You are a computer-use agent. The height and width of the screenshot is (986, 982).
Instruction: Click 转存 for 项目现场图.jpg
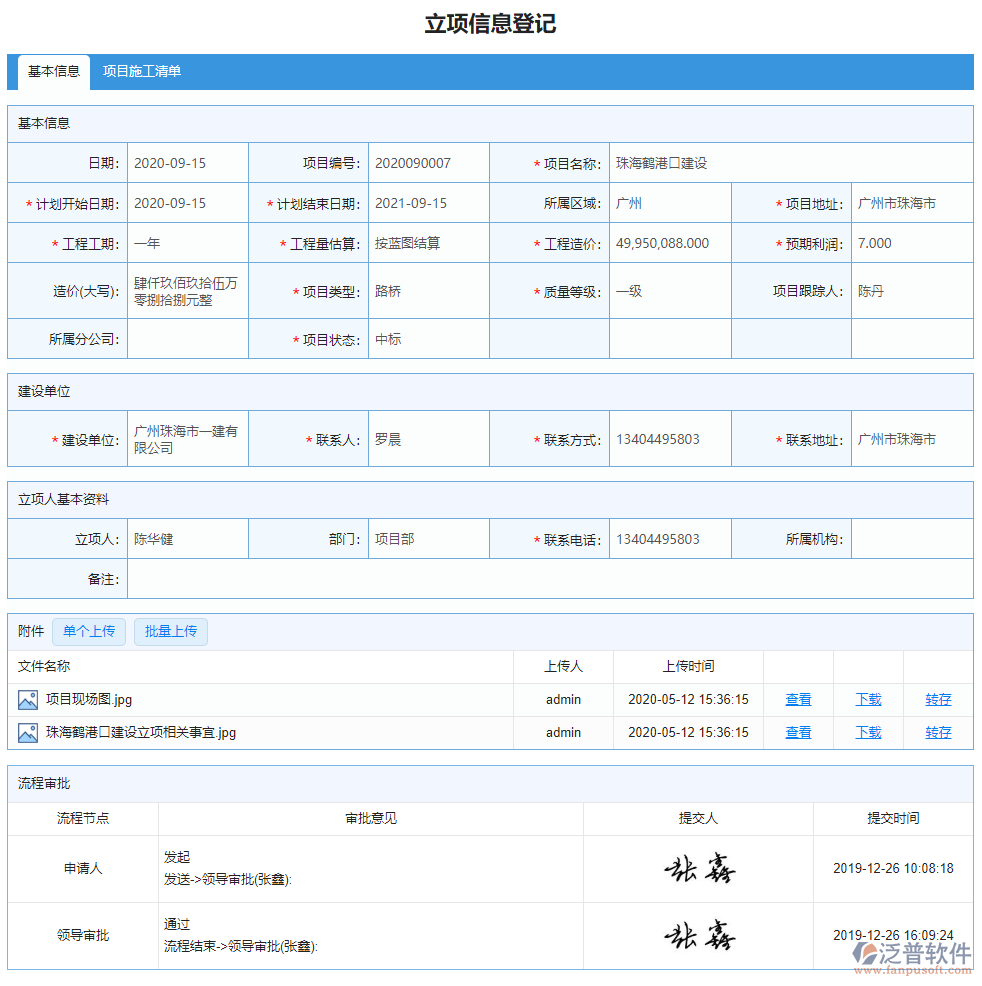(938, 699)
